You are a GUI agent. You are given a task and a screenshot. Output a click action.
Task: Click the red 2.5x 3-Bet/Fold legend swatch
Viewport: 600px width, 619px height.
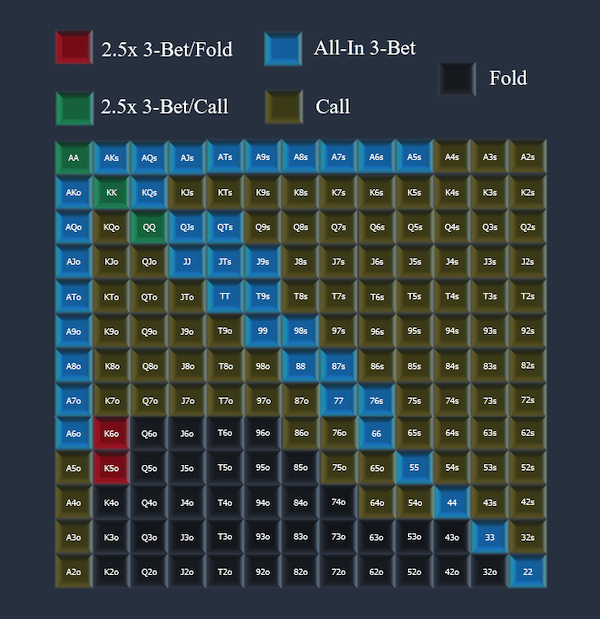pyautogui.click(x=74, y=47)
